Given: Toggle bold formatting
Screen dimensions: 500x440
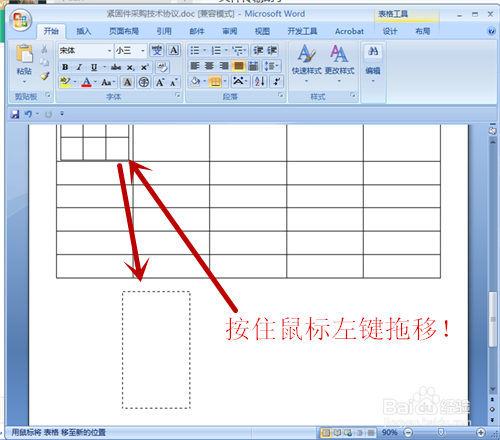Looking at the screenshot, I should [65, 67].
